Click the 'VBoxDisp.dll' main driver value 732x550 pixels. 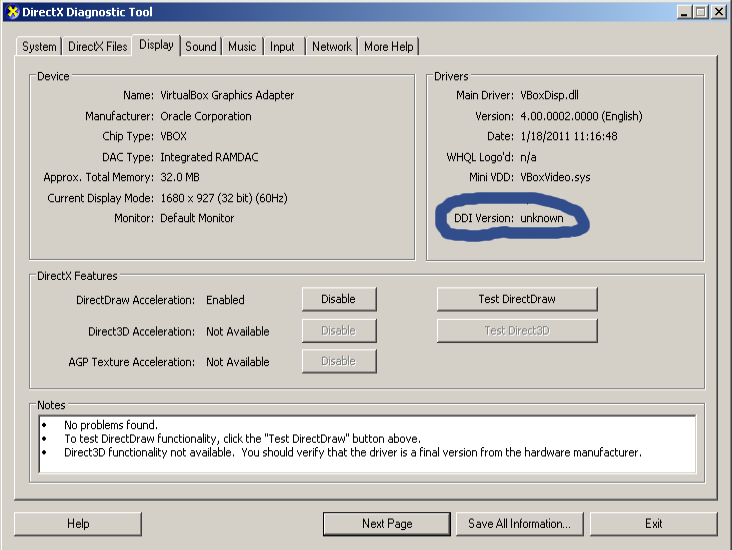tap(549, 95)
